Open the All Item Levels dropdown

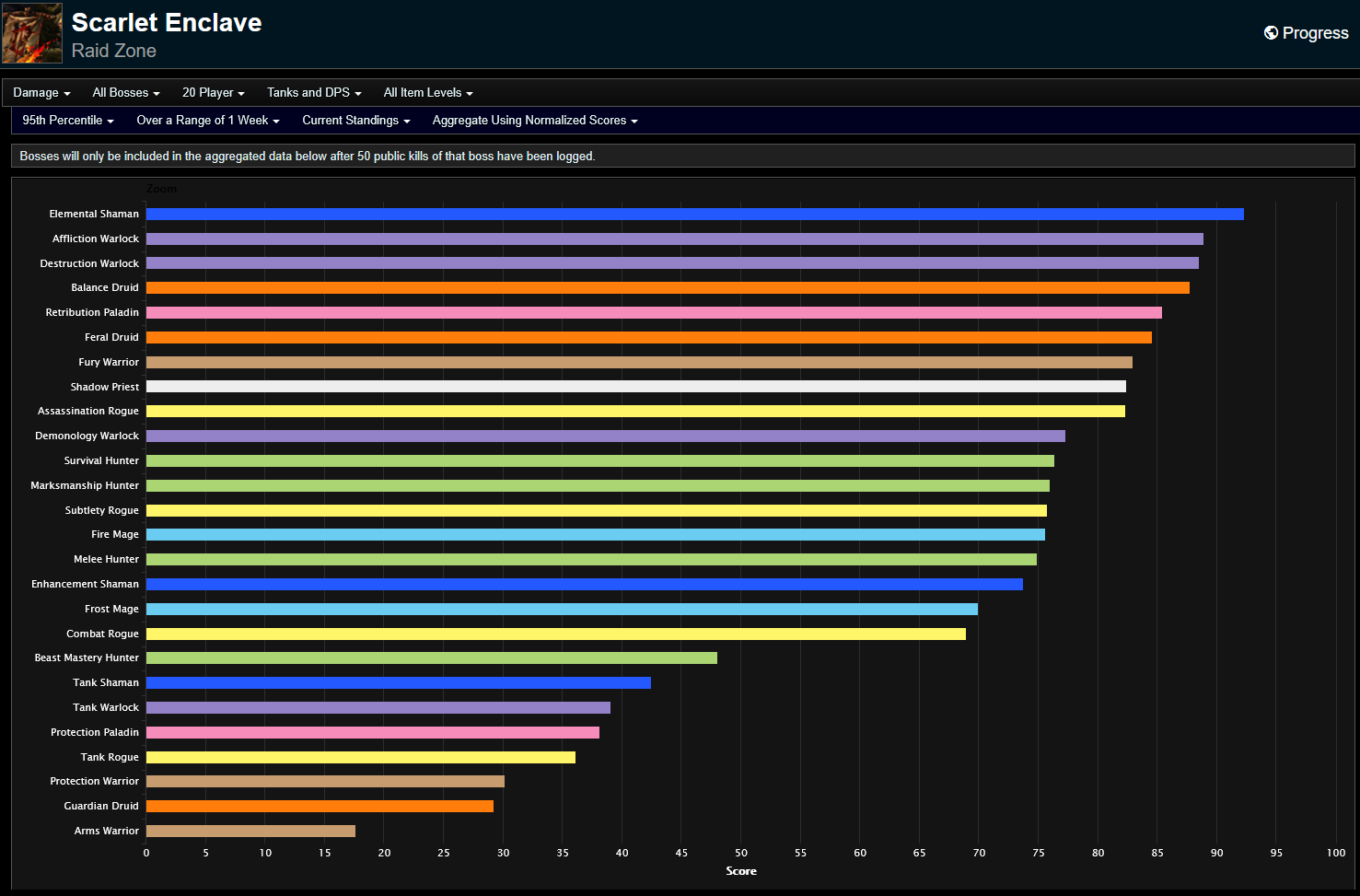[427, 92]
